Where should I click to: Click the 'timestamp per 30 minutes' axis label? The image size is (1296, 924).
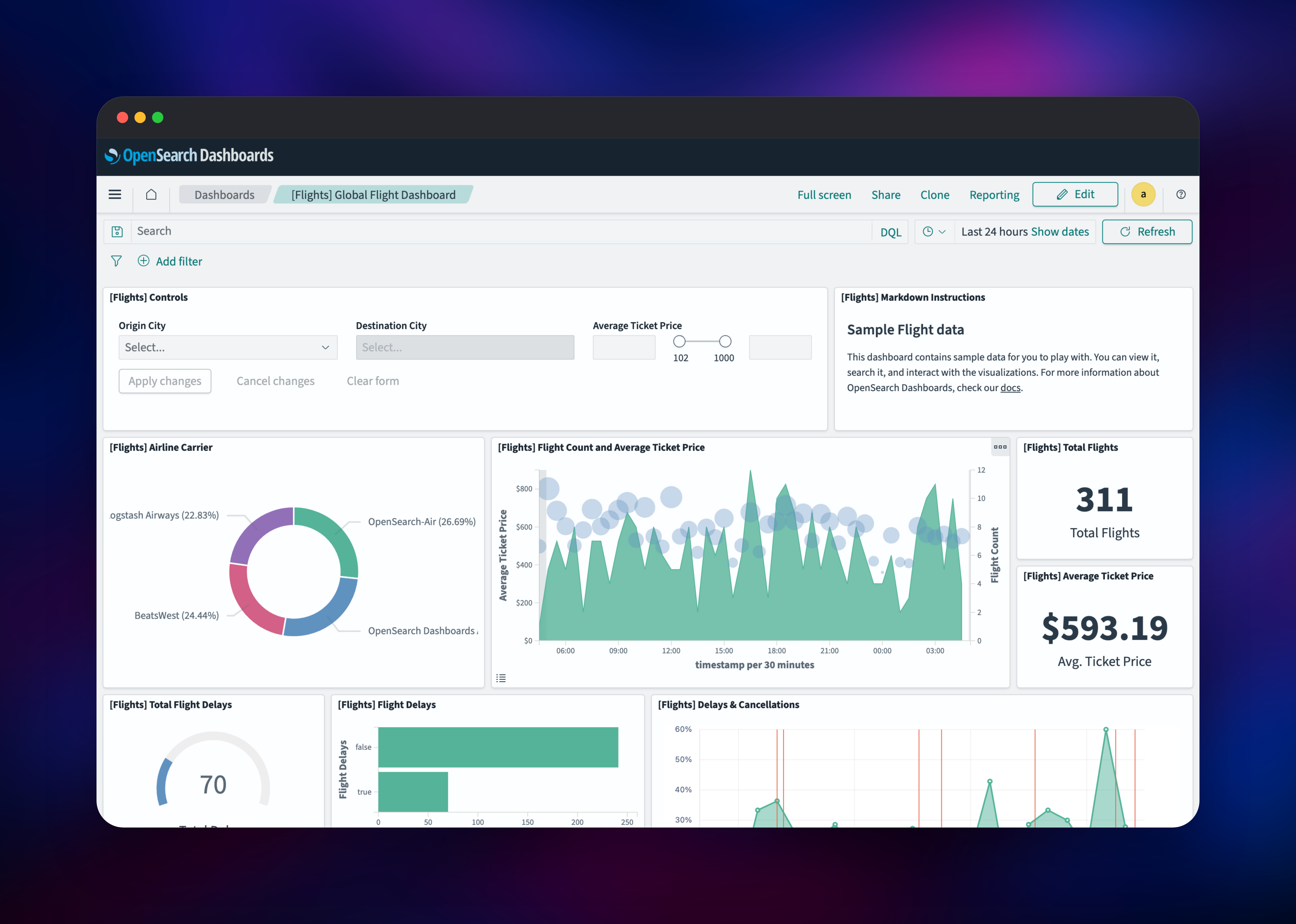tap(755, 665)
